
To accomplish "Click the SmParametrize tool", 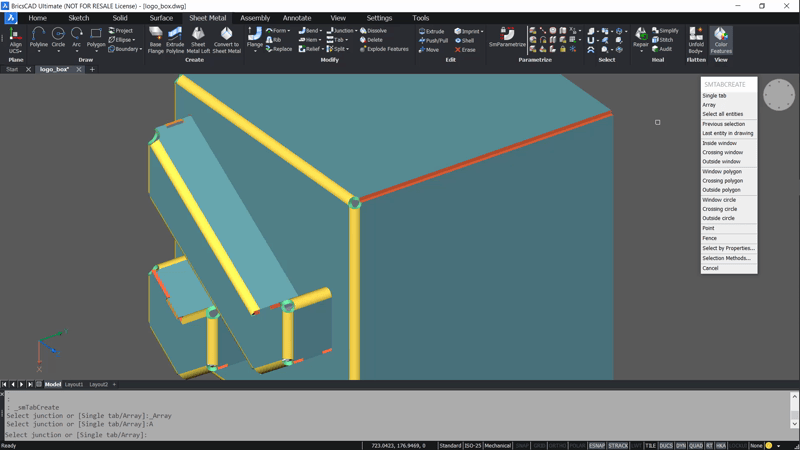I will click(507, 37).
